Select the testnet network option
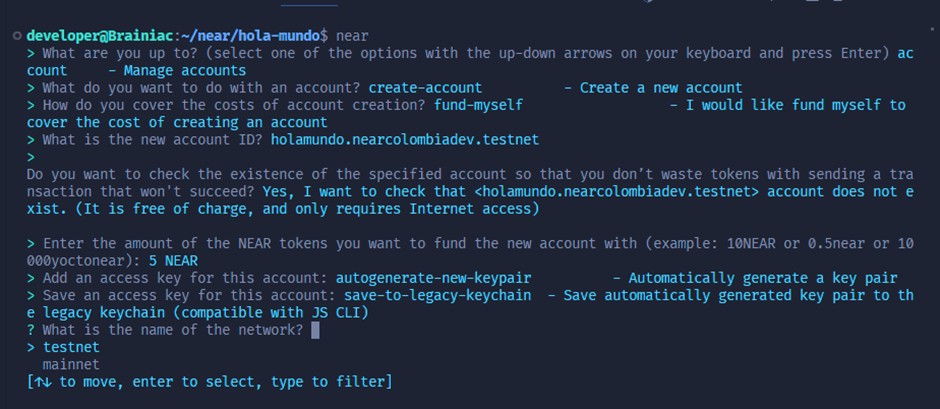 (71, 347)
